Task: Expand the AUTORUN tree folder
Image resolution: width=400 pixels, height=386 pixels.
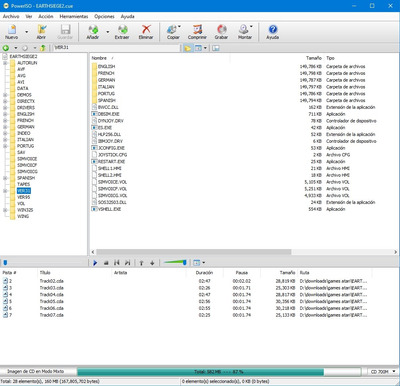Action: (x=5, y=63)
